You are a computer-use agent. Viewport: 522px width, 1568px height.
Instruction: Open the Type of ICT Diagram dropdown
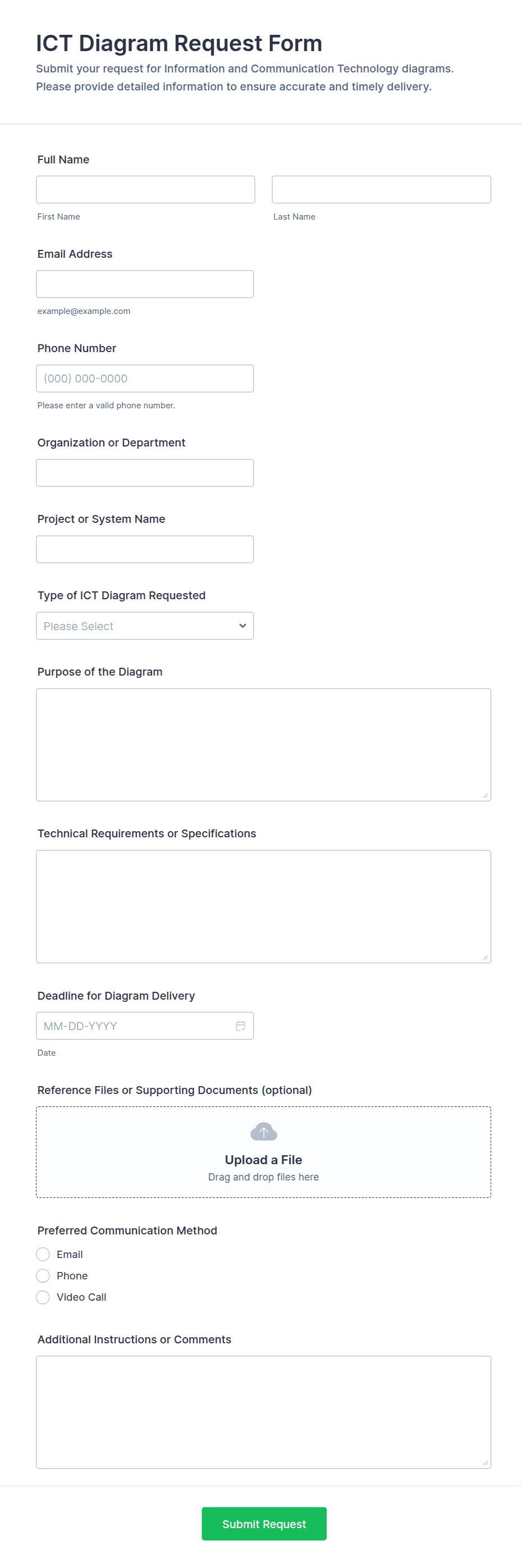click(145, 626)
